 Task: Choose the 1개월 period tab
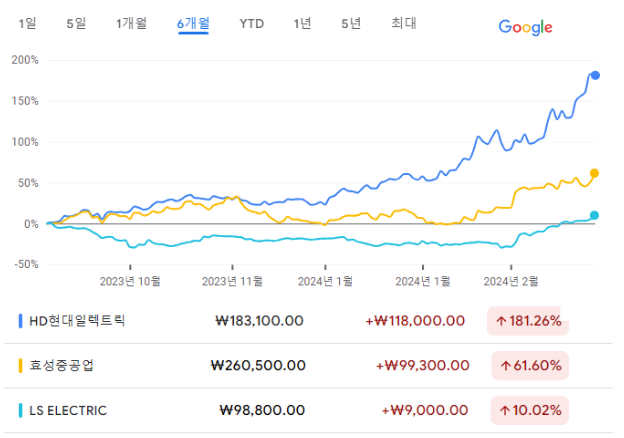point(131,23)
